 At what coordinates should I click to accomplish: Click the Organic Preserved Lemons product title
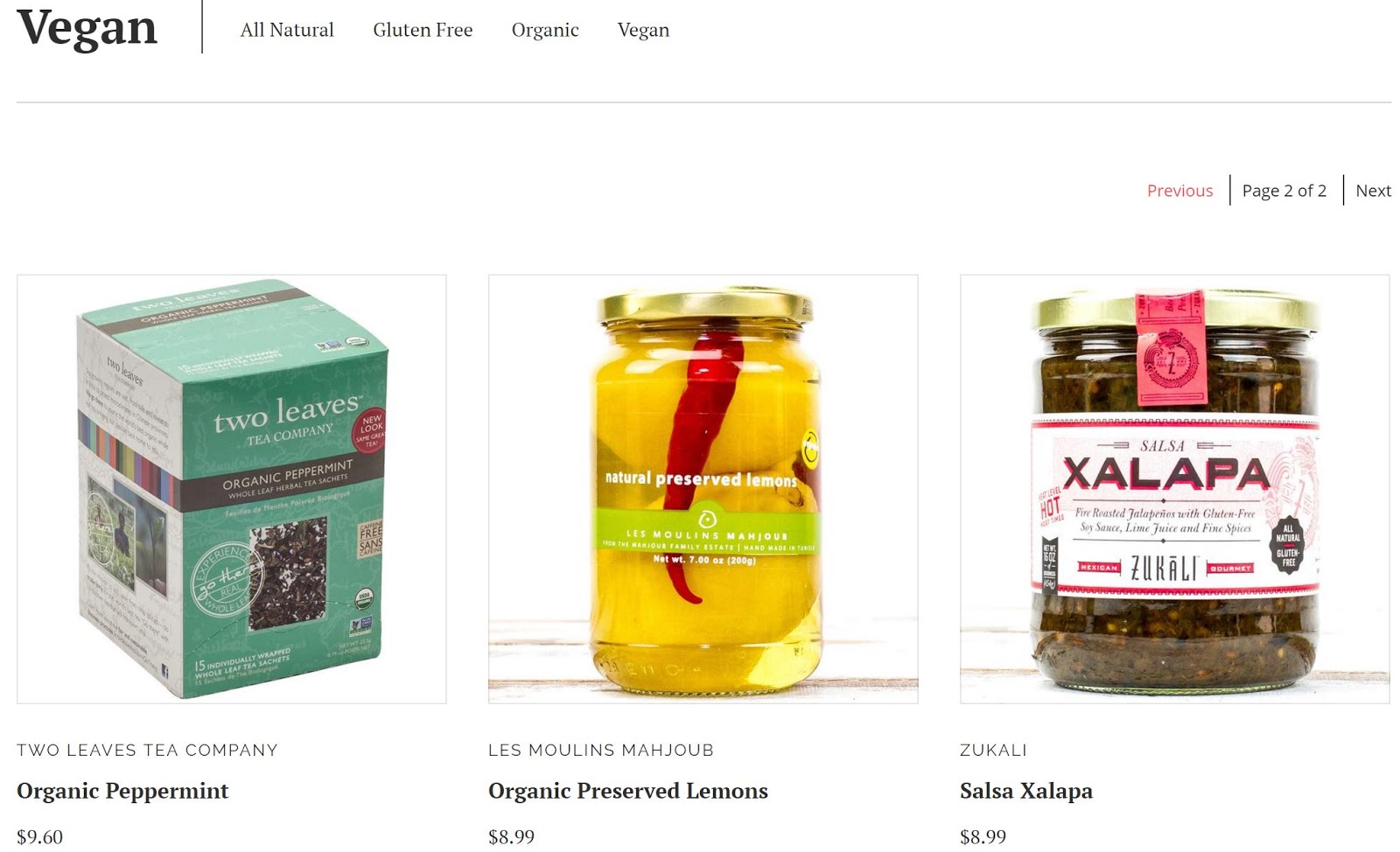click(x=628, y=791)
